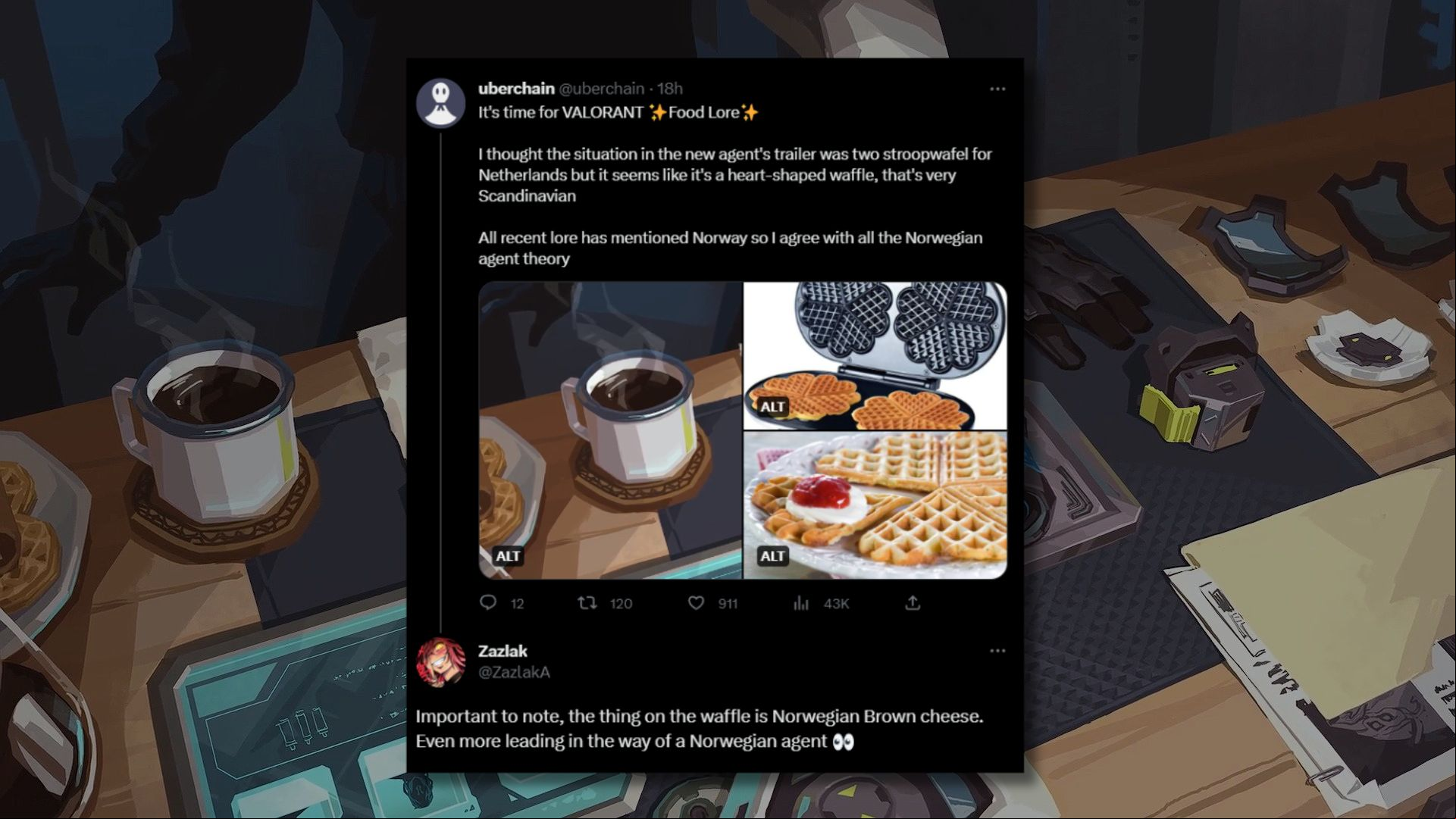Open the heart-shaped waffle iron photo
Image resolution: width=1456 pixels, height=819 pixels.
click(x=875, y=355)
